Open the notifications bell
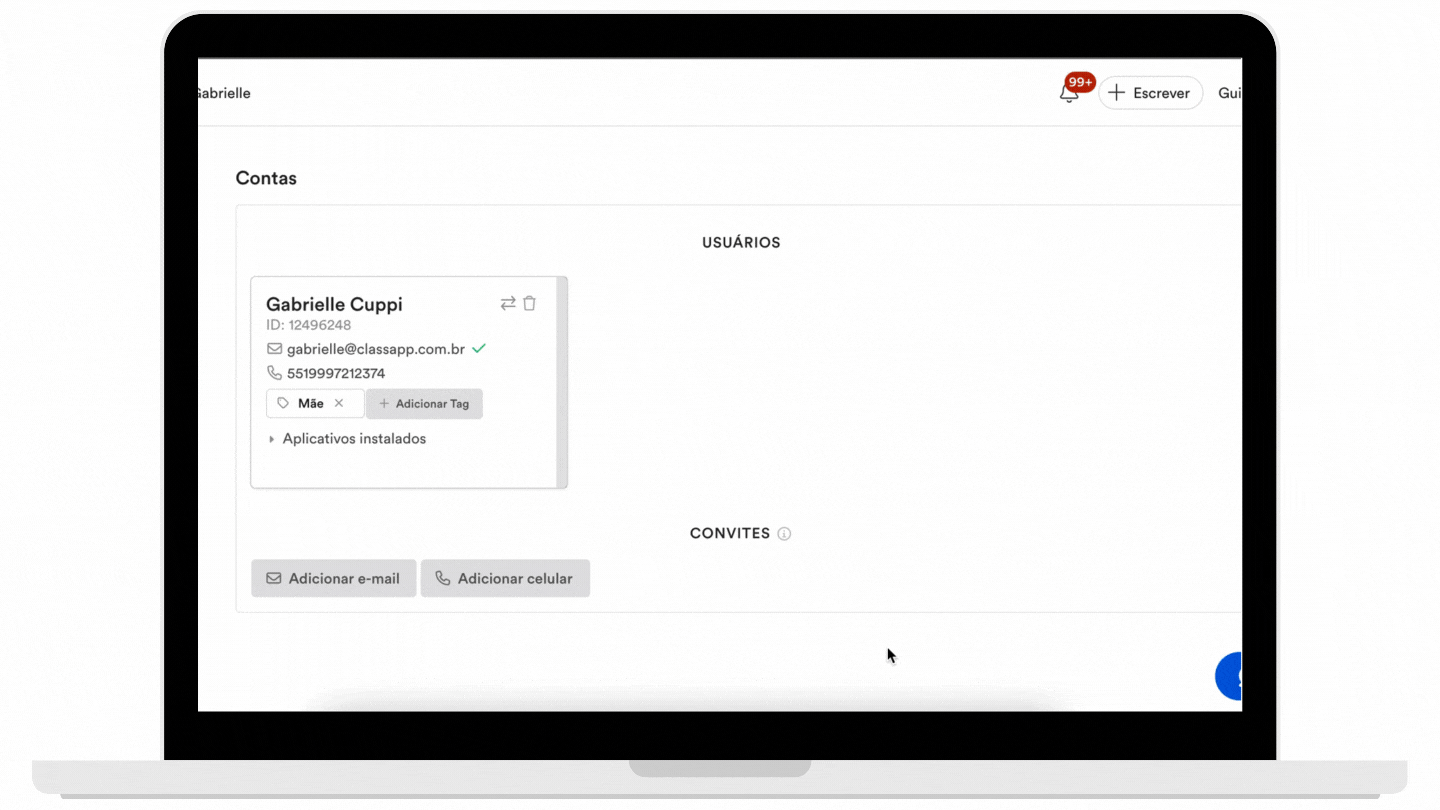 point(1069,94)
